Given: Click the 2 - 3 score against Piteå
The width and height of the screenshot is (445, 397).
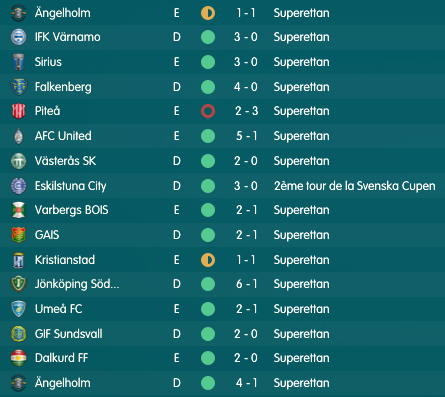Looking at the screenshot, I should (246, 111).
